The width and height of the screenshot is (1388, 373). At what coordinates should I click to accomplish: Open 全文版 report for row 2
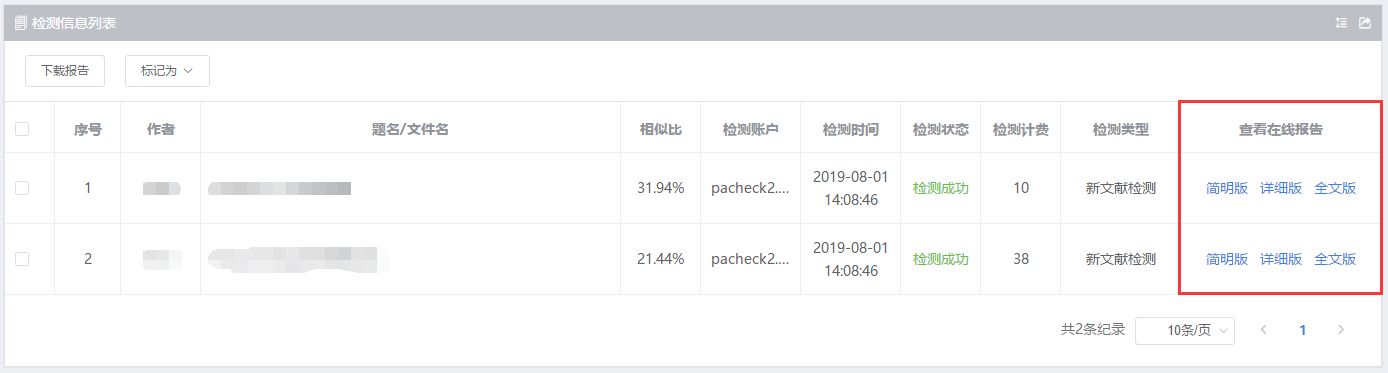[1335, 259]
